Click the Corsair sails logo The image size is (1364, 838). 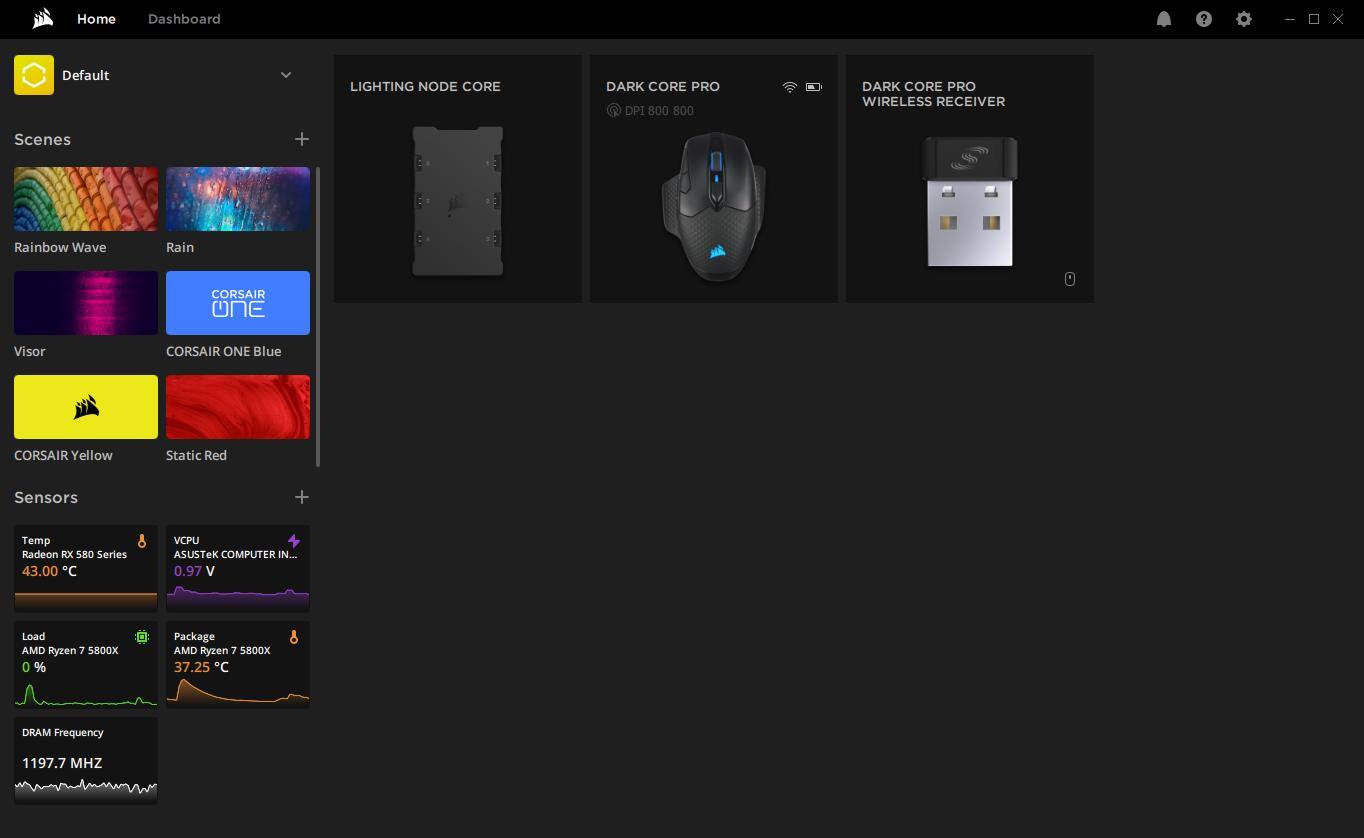42,19
